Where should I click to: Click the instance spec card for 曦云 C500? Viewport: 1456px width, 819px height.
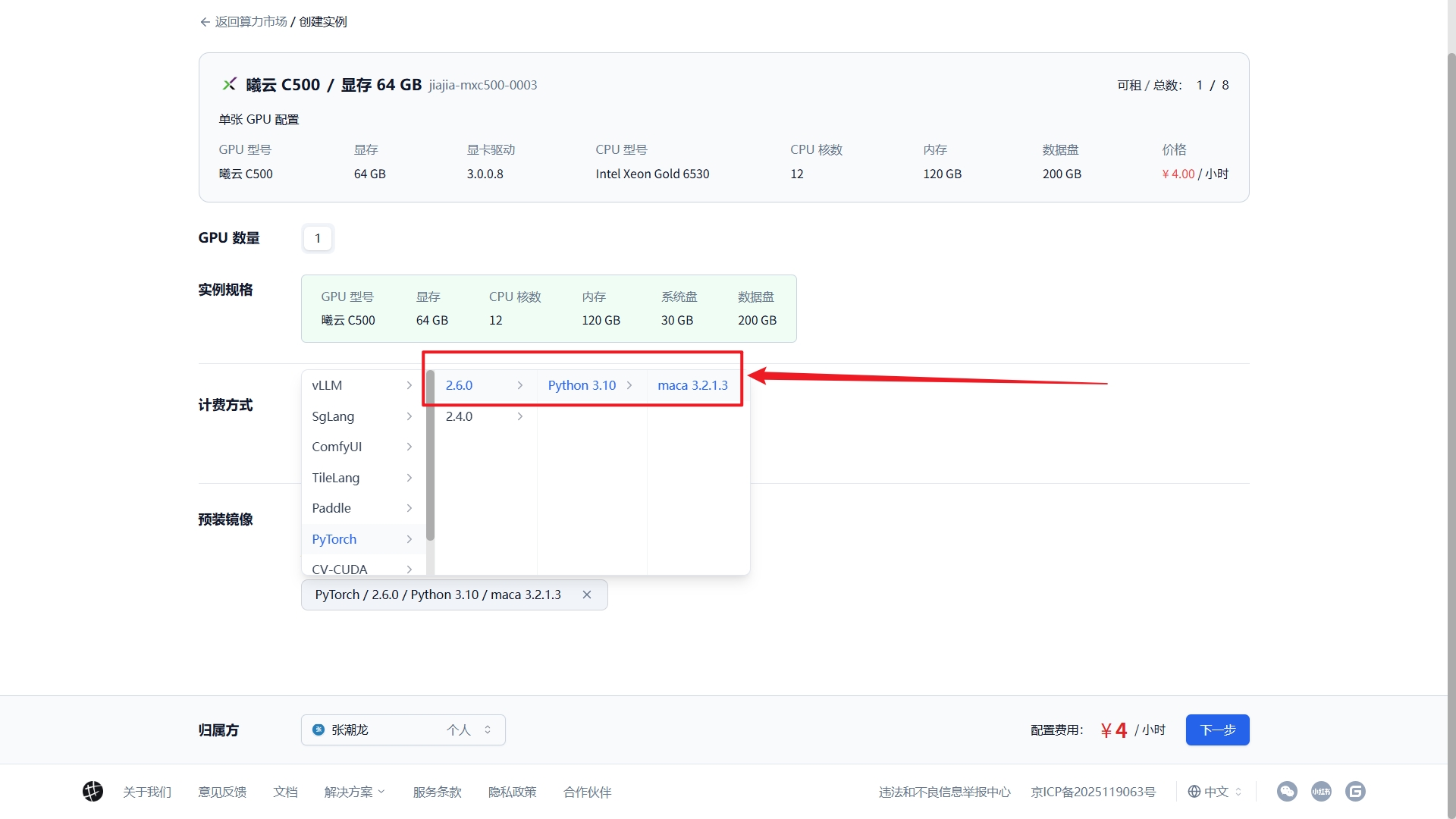tap(548, 309)
